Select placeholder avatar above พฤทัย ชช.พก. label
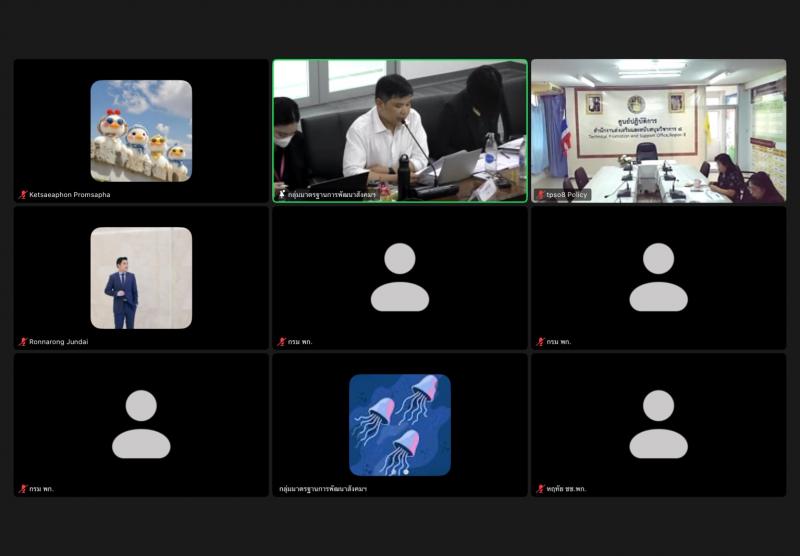The width and height of the screenshot is (800, 556). (x=659, y=424)
